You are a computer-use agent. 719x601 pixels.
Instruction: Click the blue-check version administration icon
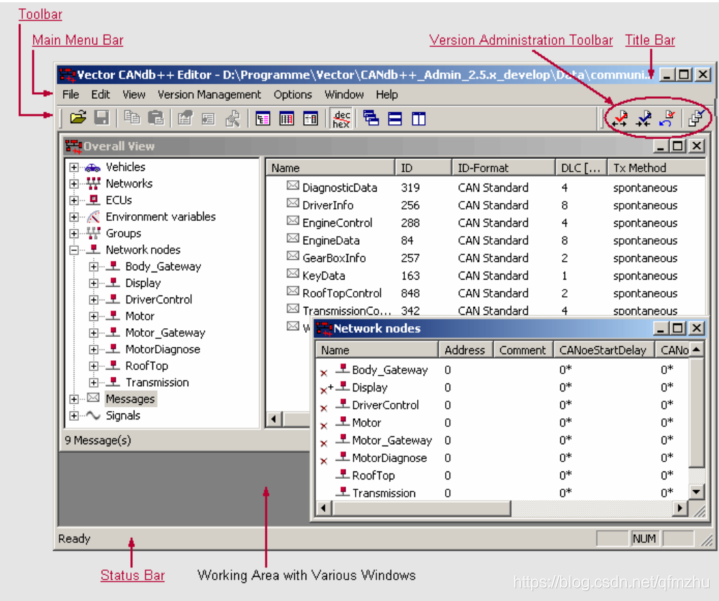(644, 119)
